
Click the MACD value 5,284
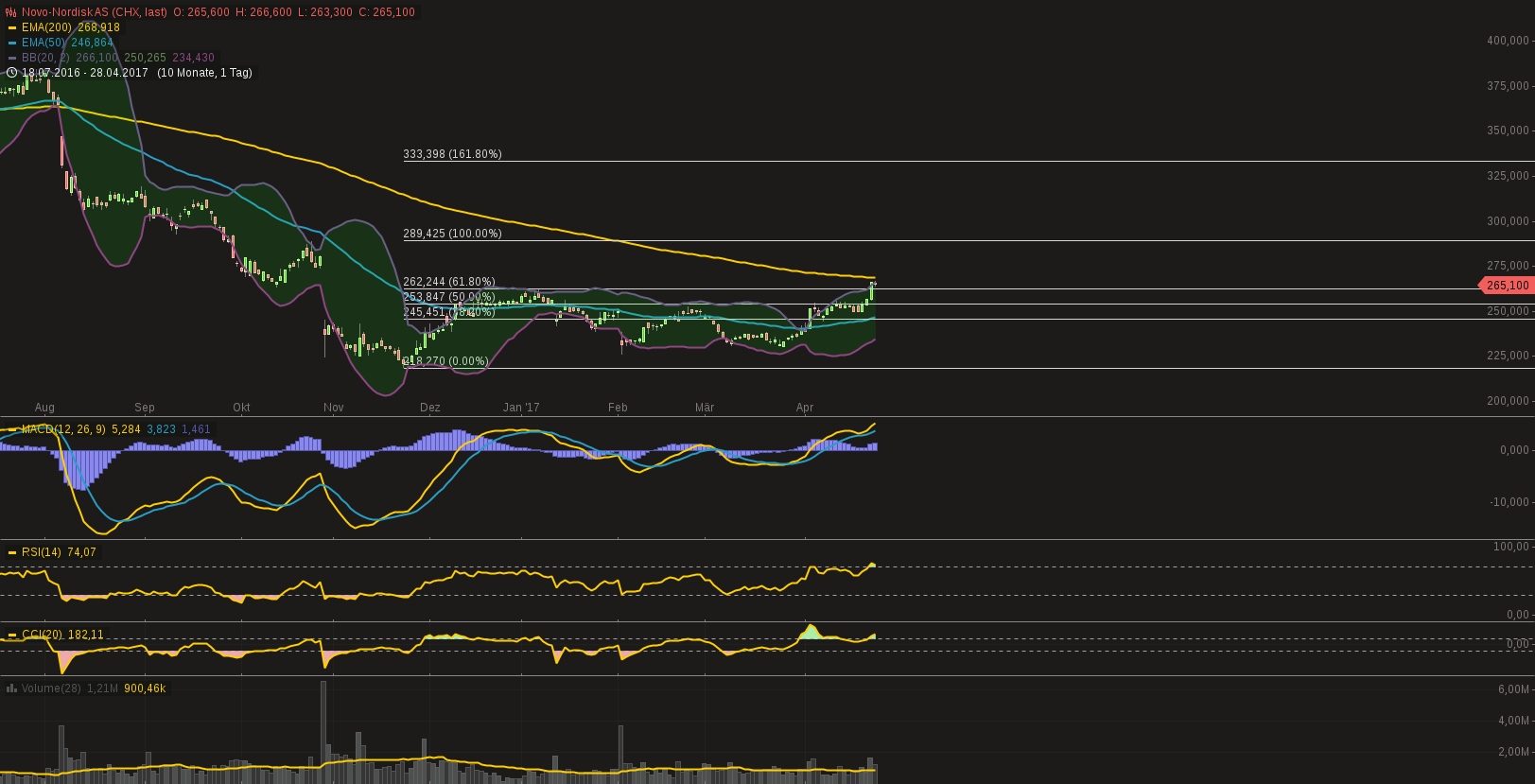(127, 429)
